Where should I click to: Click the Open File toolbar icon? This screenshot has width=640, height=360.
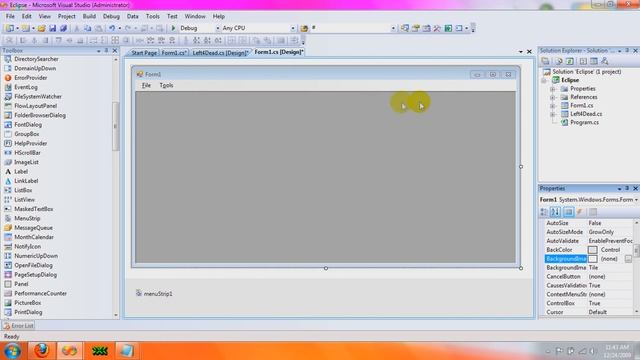click(x=41, y=28)
